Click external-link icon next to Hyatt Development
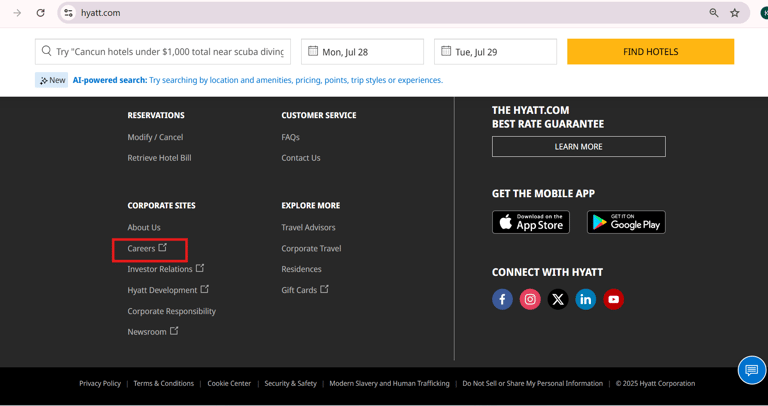This screenshot has height=406, width=768. pos(205,289)
